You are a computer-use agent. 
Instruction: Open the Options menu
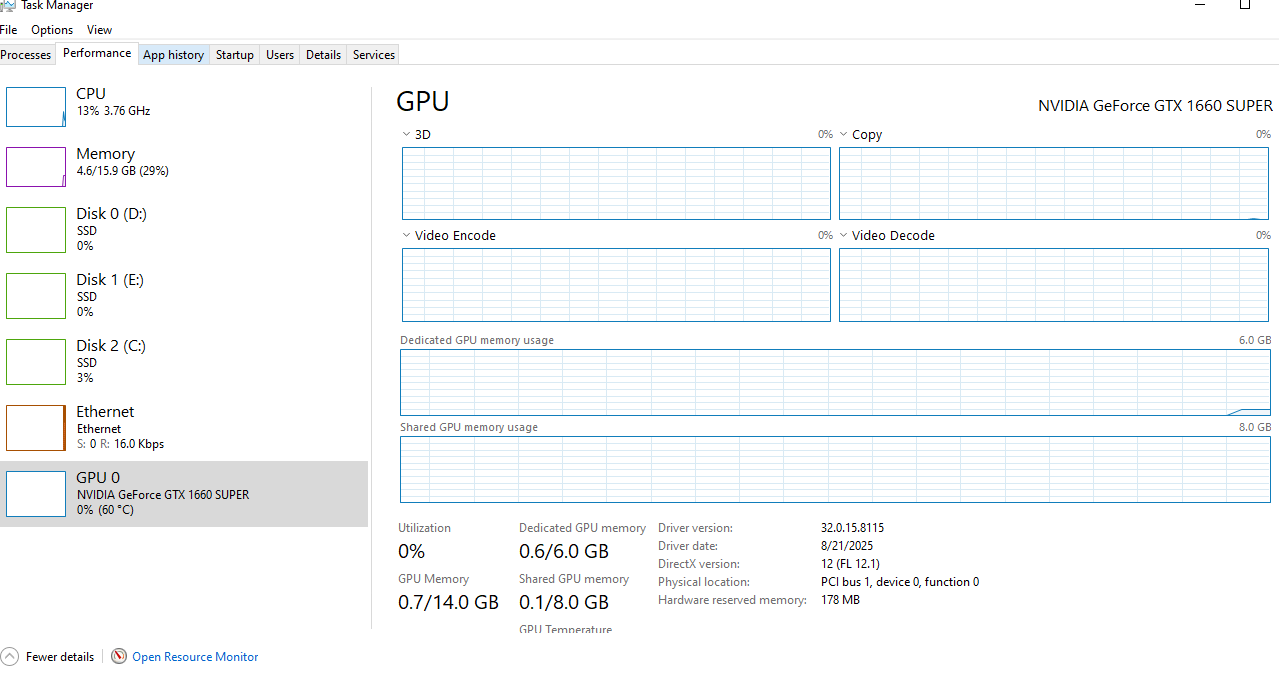point(52,30)
